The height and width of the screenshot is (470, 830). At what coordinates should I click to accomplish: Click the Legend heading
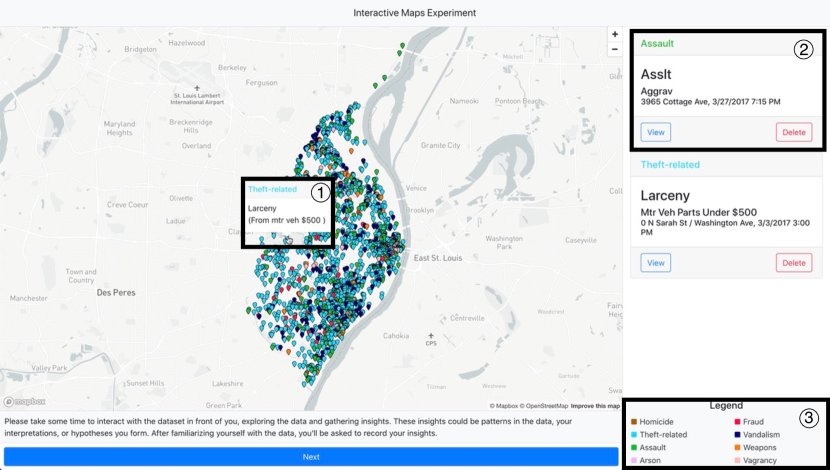726,405
